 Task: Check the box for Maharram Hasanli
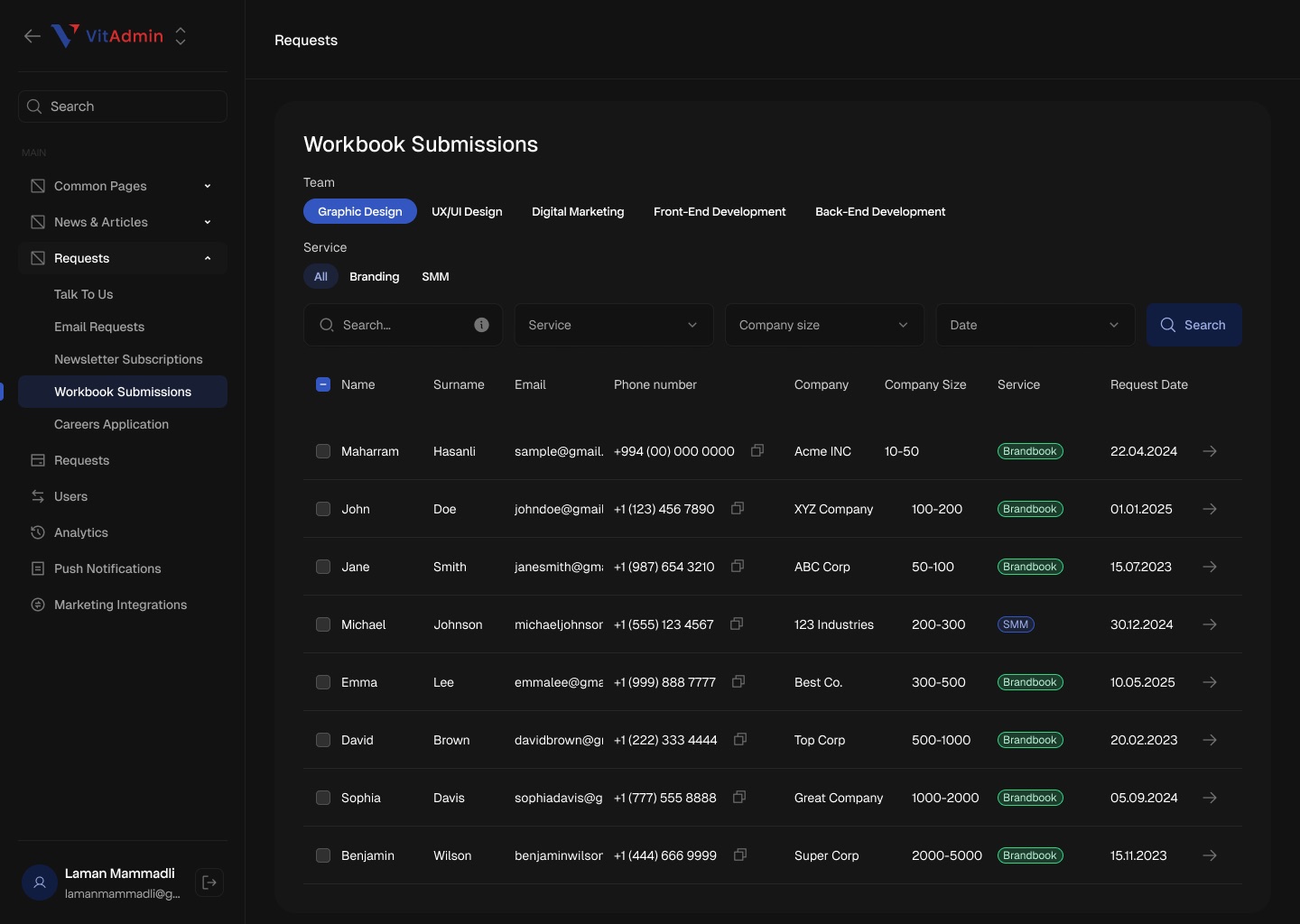pyautogui.click(x=323, y=451)
